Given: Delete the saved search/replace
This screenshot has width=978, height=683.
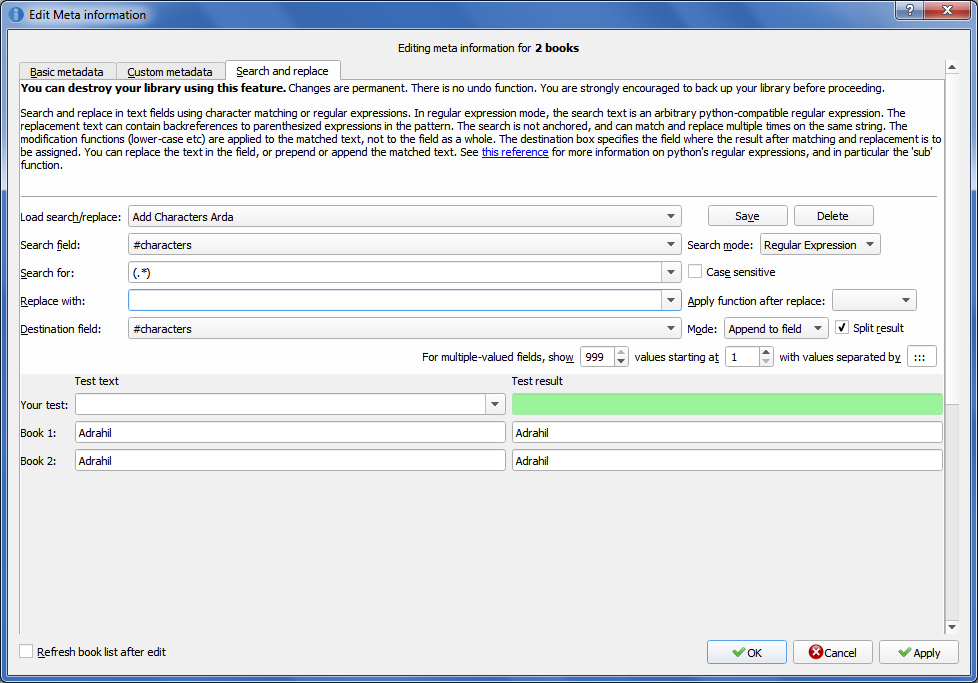Looking at the screenshot, I should point(833,216).
